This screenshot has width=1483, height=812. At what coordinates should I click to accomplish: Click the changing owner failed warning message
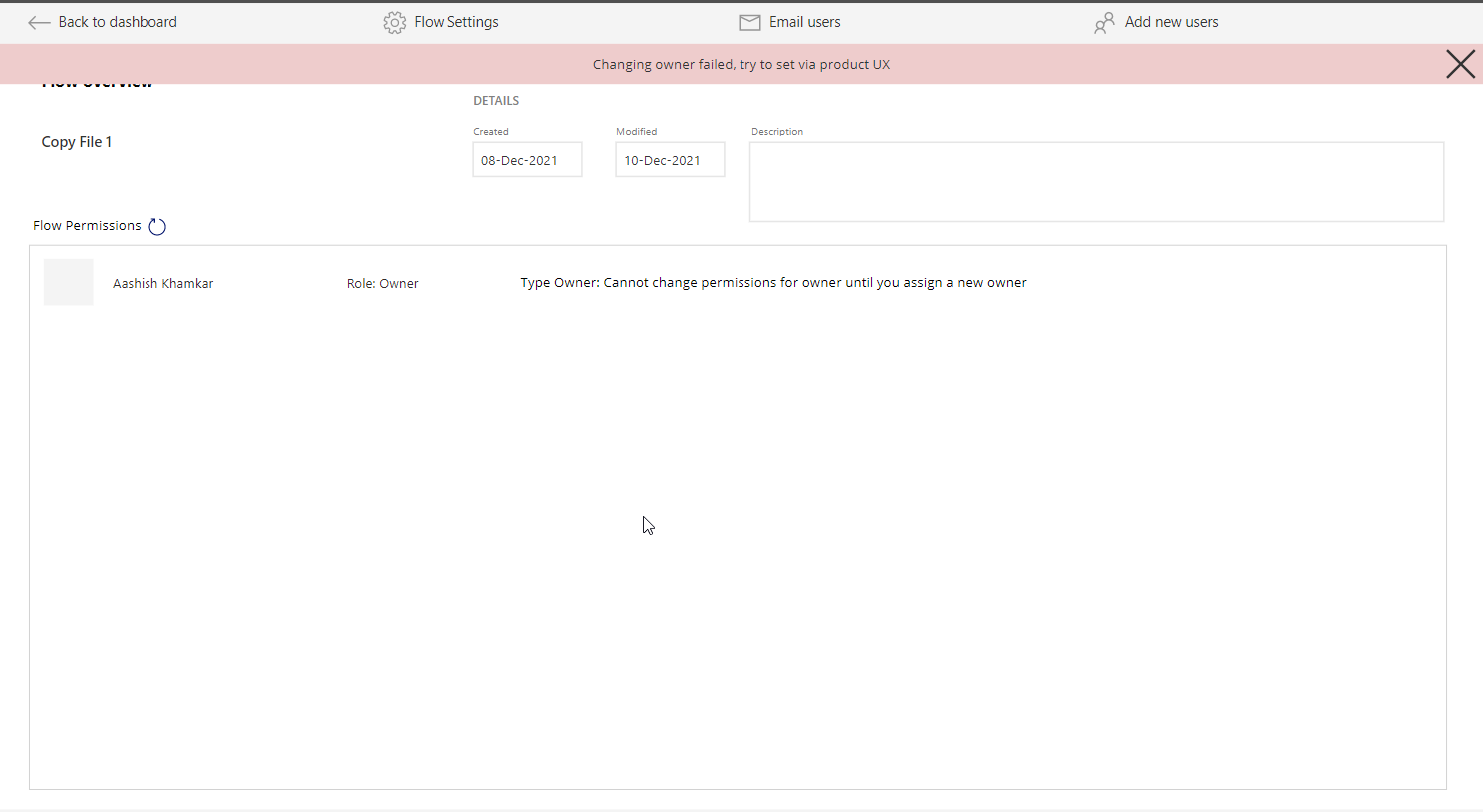pyautogui.click(x=741, y=63)
